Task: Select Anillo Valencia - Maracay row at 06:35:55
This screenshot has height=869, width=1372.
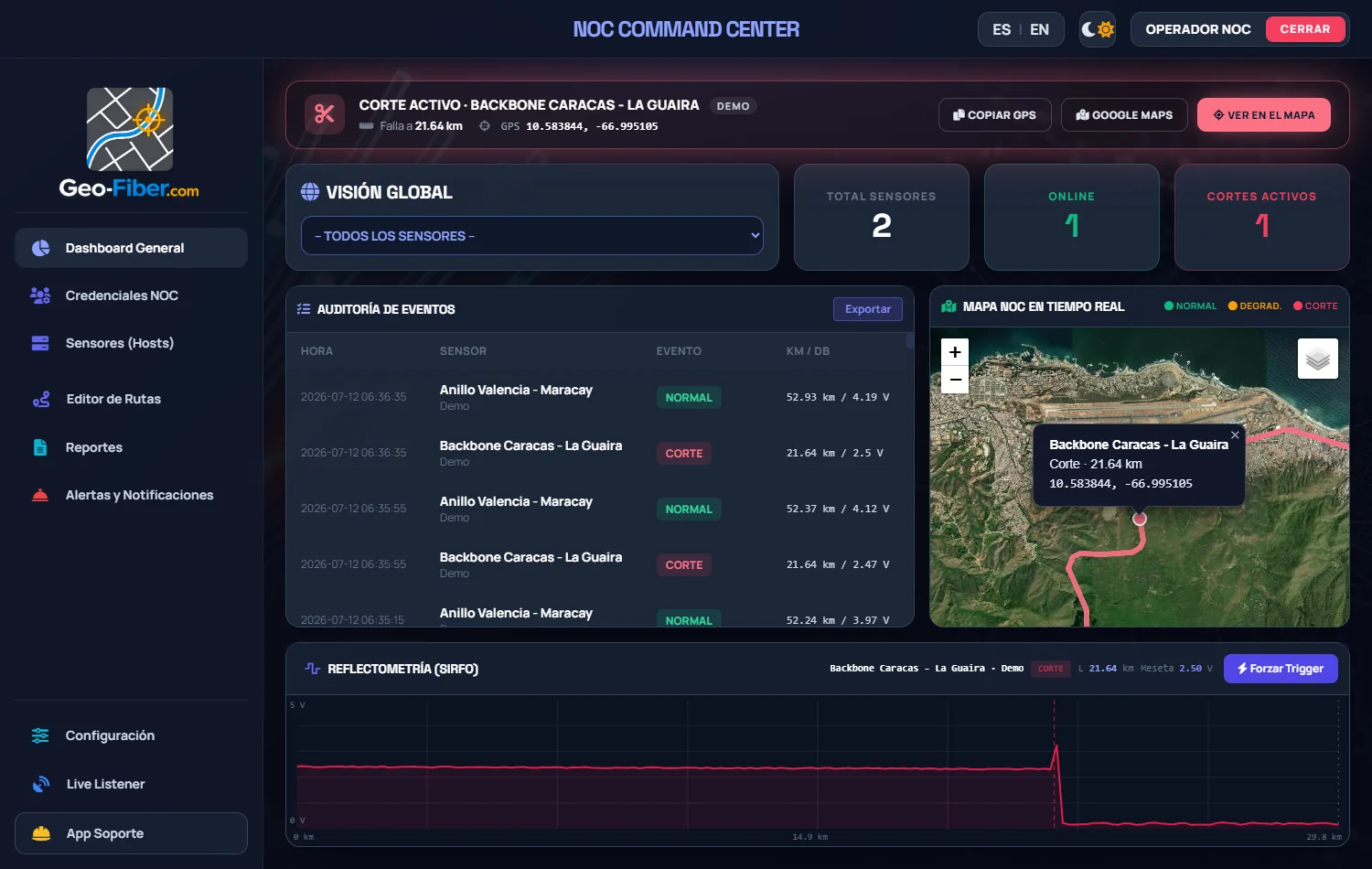Action: point(598,509)
